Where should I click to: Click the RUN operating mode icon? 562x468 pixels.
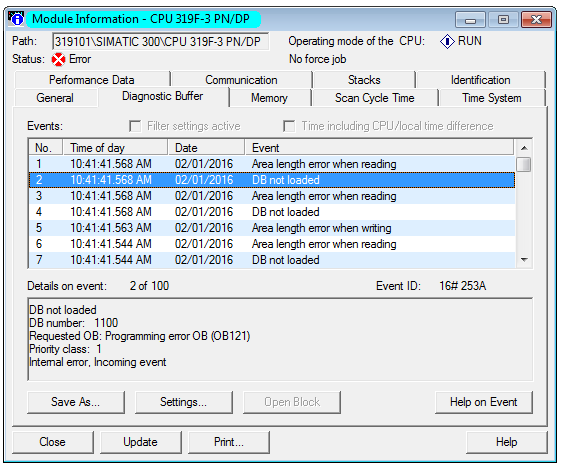(447, 41)
